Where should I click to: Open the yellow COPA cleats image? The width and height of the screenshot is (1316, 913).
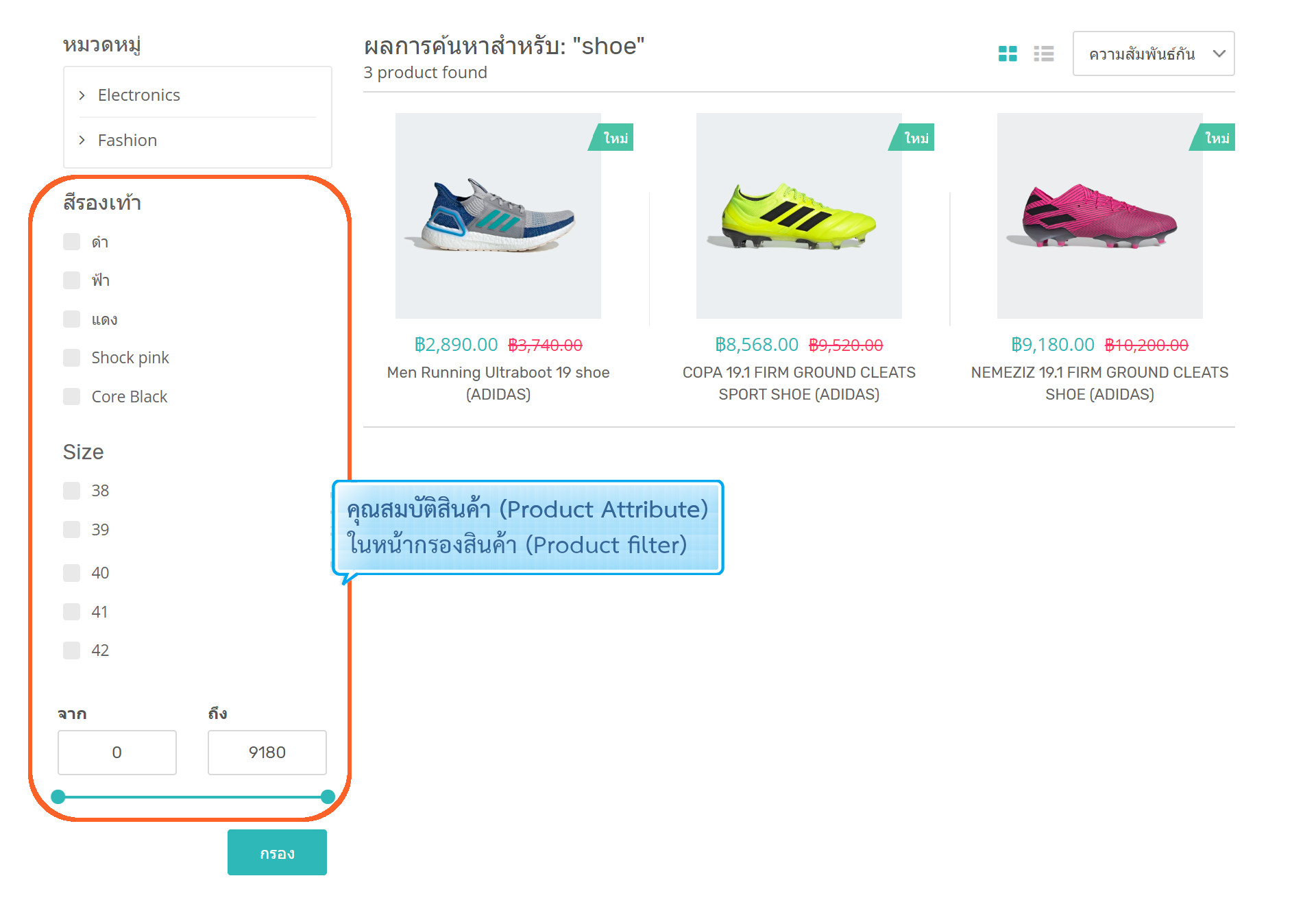point(799,216)
